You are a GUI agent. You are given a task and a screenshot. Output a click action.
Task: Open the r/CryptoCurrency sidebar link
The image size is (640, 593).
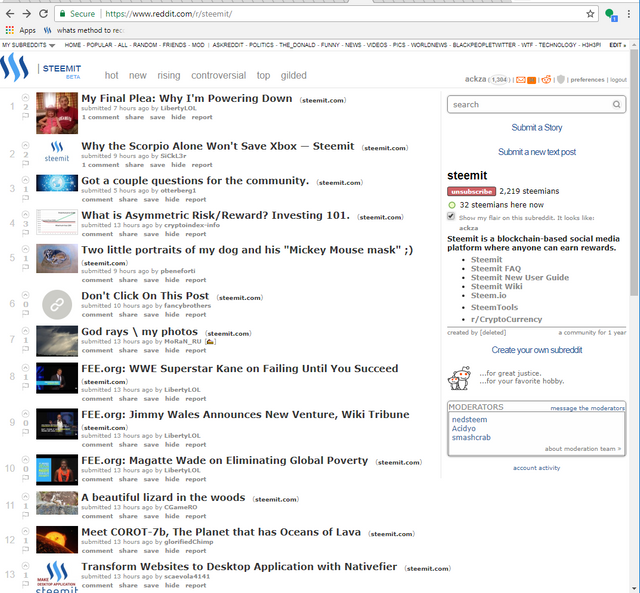click(507, 319)
